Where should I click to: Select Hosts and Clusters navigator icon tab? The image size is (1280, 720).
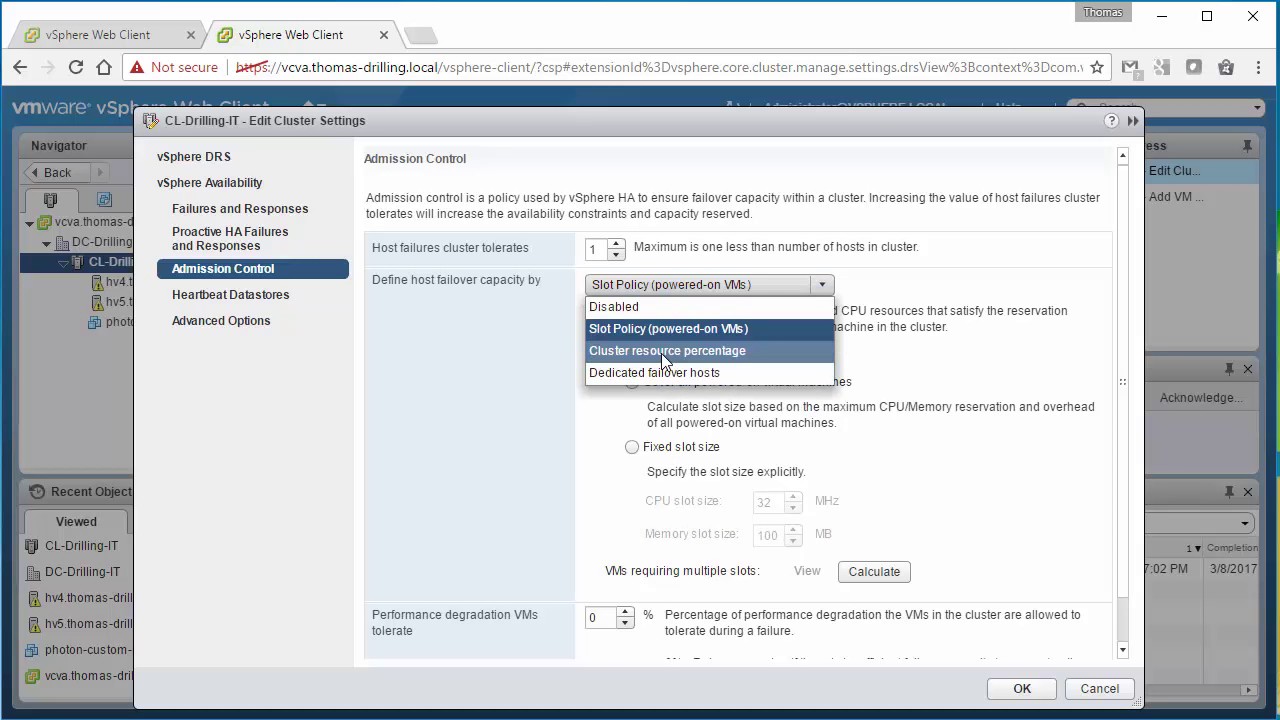click(x=51, y=200)
